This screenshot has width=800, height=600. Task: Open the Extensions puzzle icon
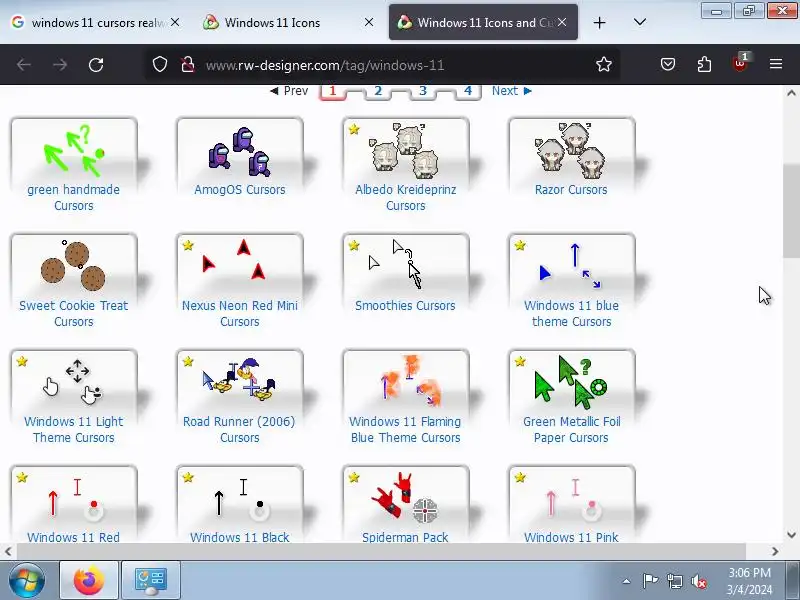click(704, 65)
